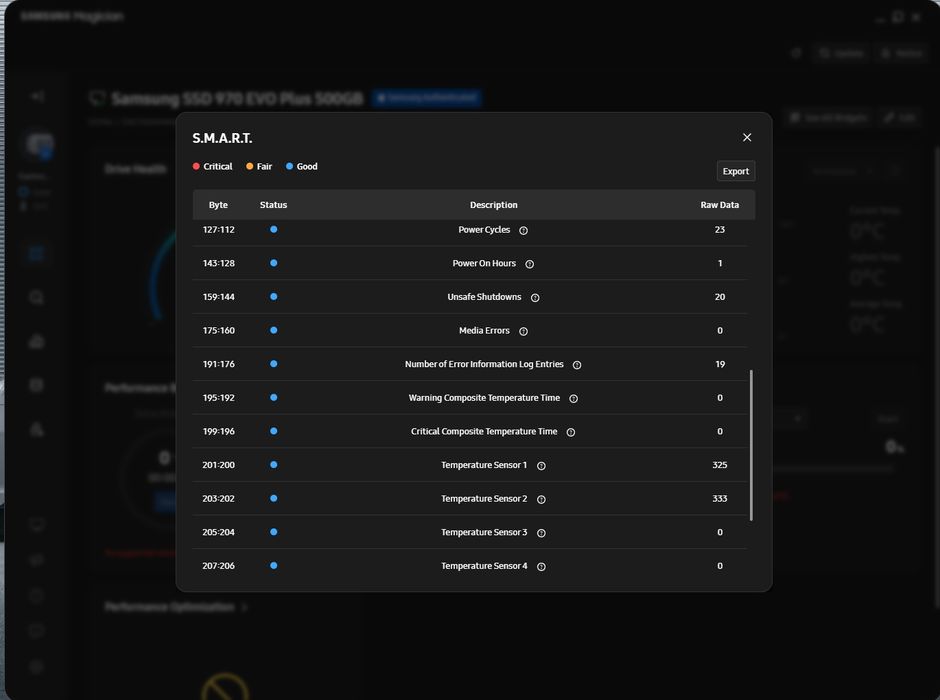Click the Status column header
The height and width of the screenshot is (700, 940).
pyautogui.click(x=273, y=204)
